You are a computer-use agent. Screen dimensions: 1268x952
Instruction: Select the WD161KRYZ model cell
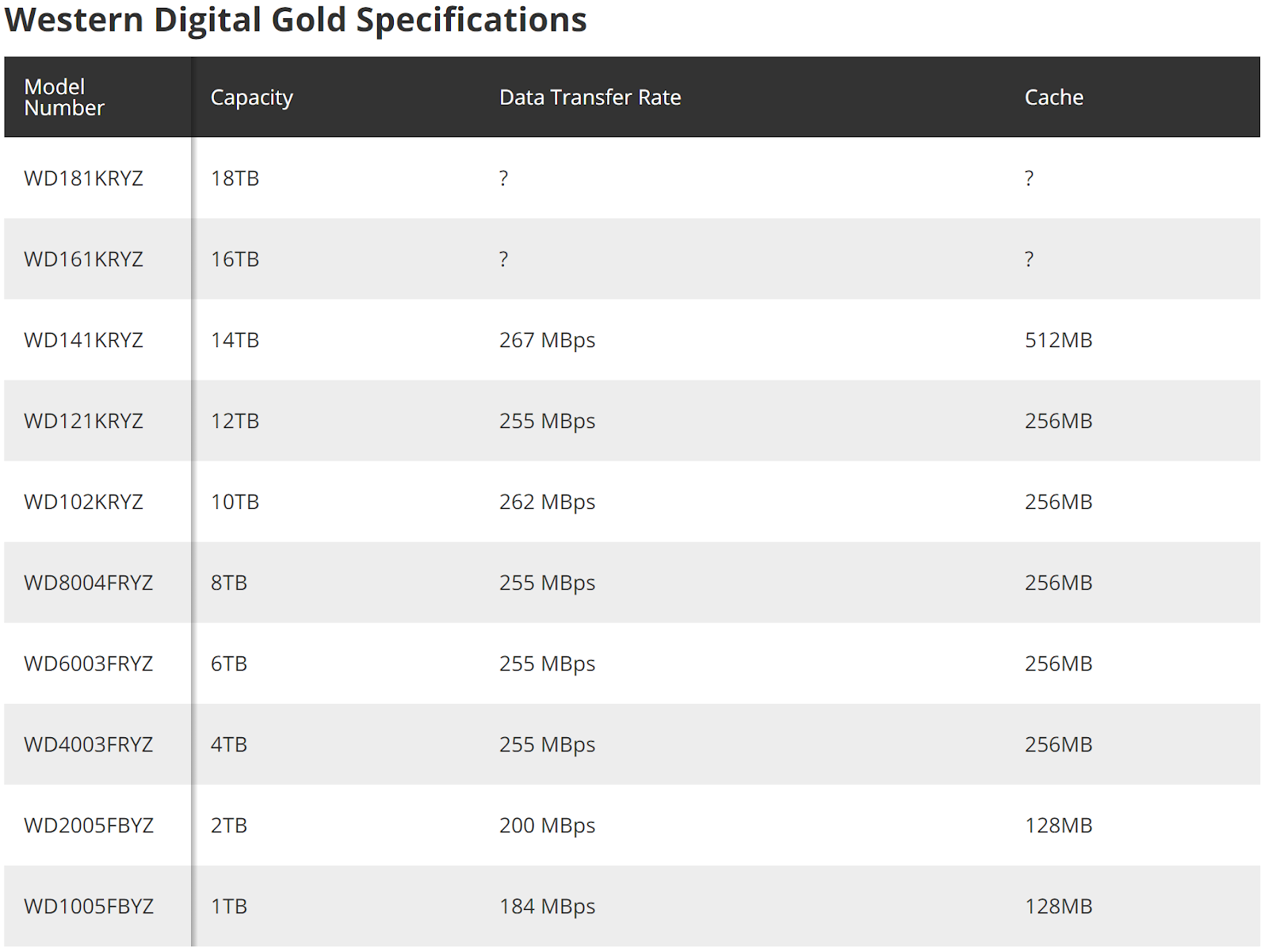pyautogui.click(x=83, y=259)
